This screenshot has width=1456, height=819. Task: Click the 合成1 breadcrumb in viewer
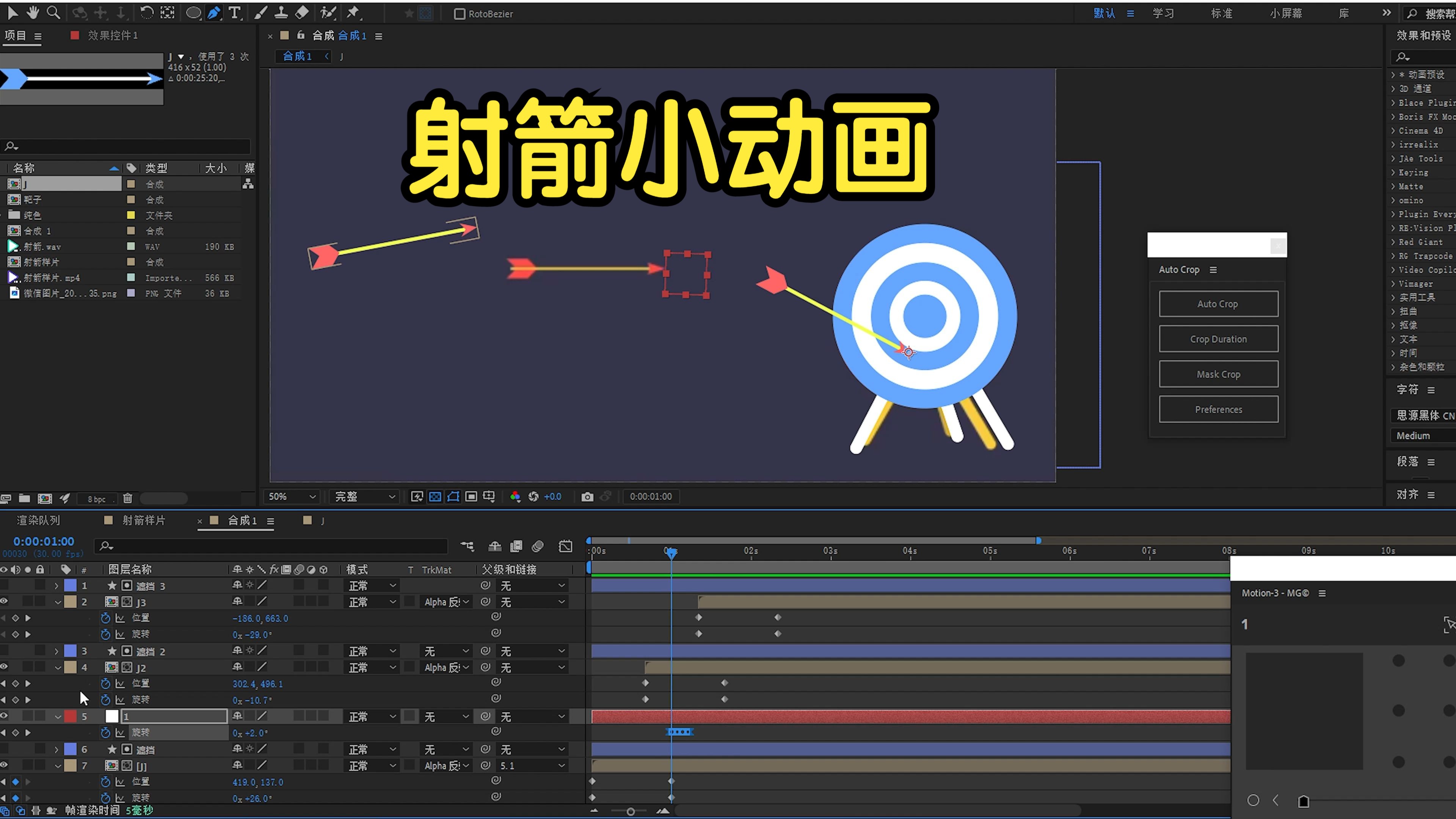[x=297, y=56]
